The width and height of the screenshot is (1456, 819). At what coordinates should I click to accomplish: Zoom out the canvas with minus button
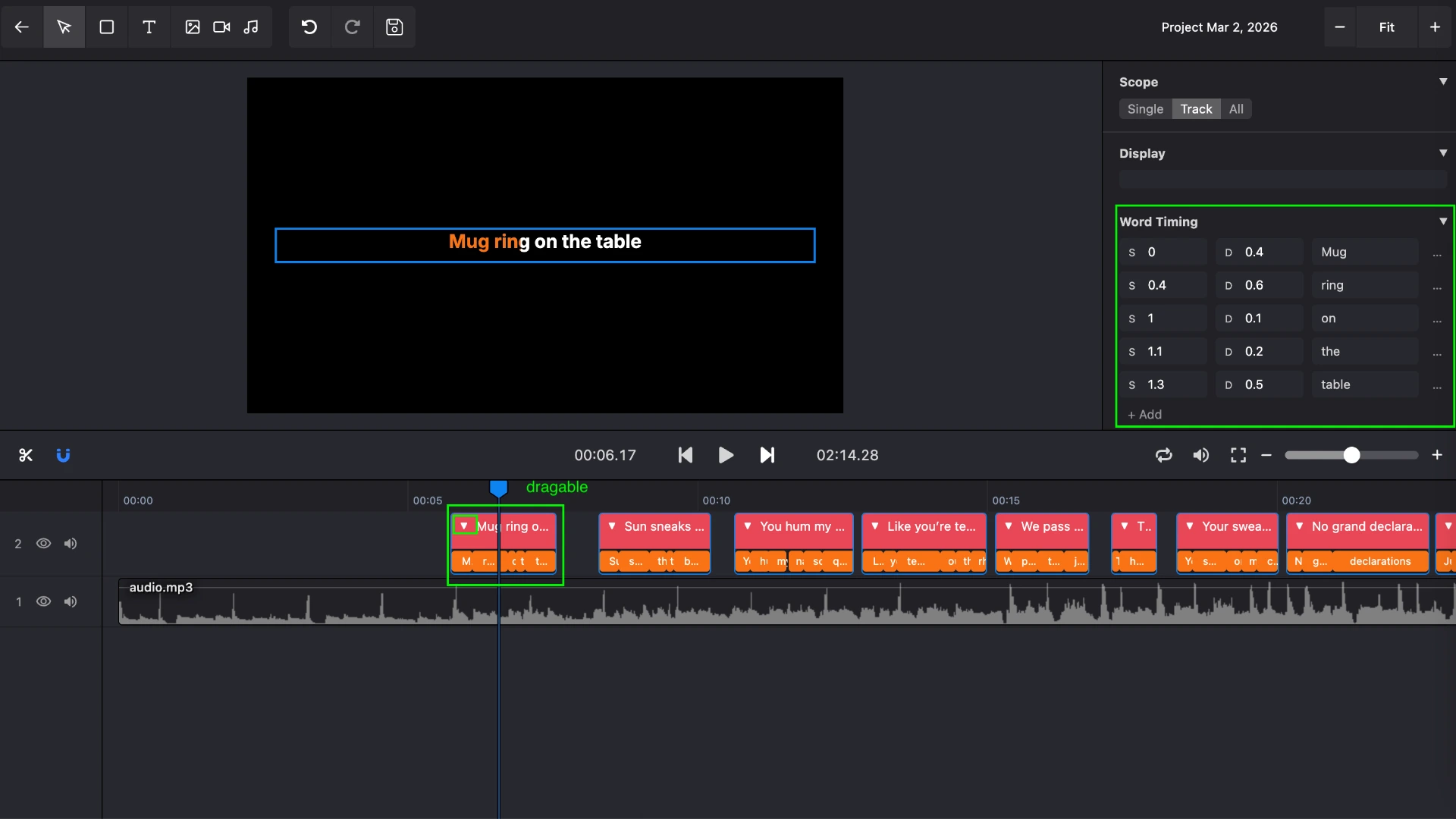pyautogui.click(x=1340, y=27)
